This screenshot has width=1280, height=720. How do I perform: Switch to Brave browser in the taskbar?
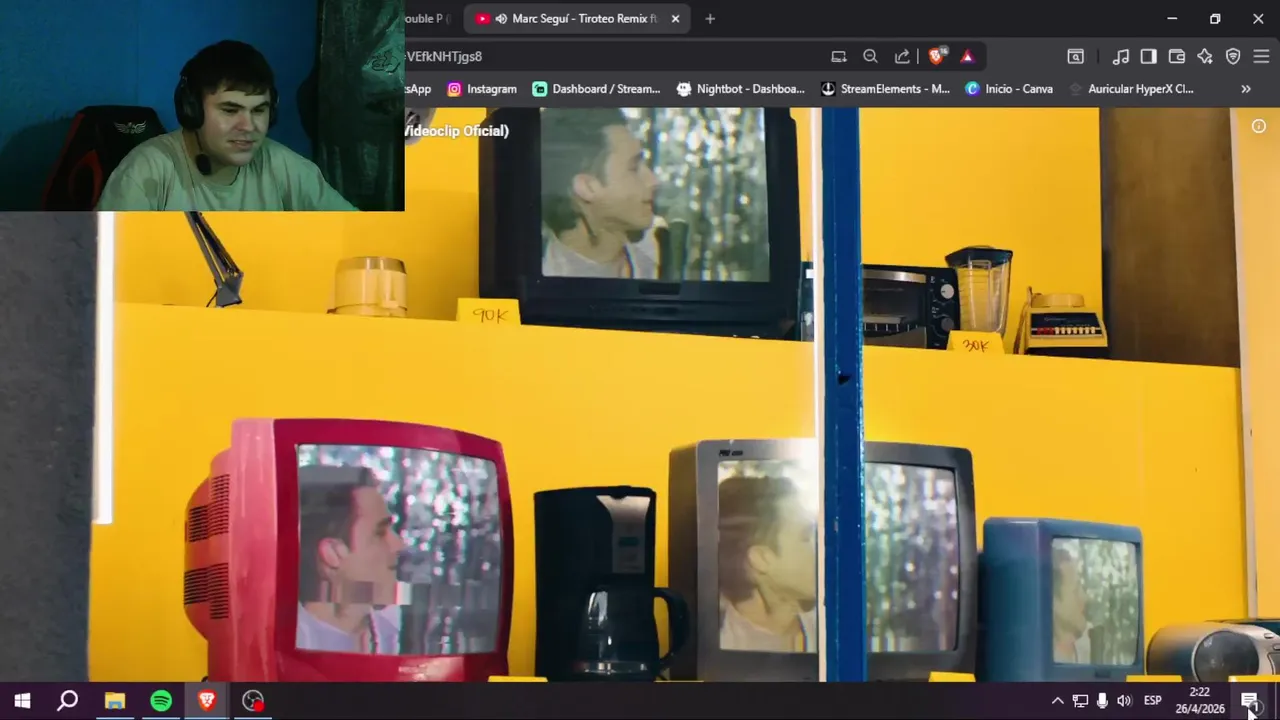tap(207, 701)
